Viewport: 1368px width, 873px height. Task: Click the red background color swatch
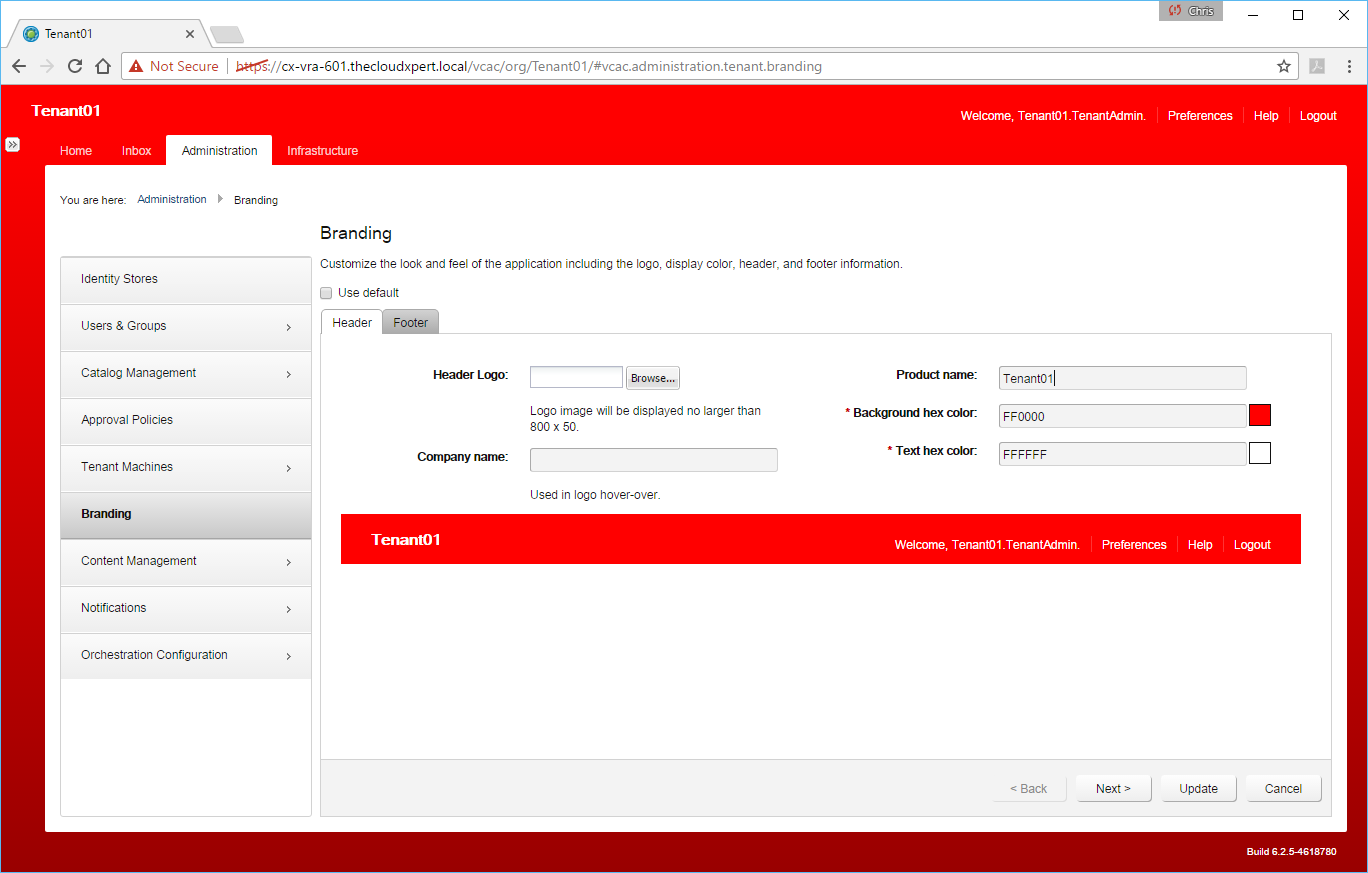pos(1260,415)
